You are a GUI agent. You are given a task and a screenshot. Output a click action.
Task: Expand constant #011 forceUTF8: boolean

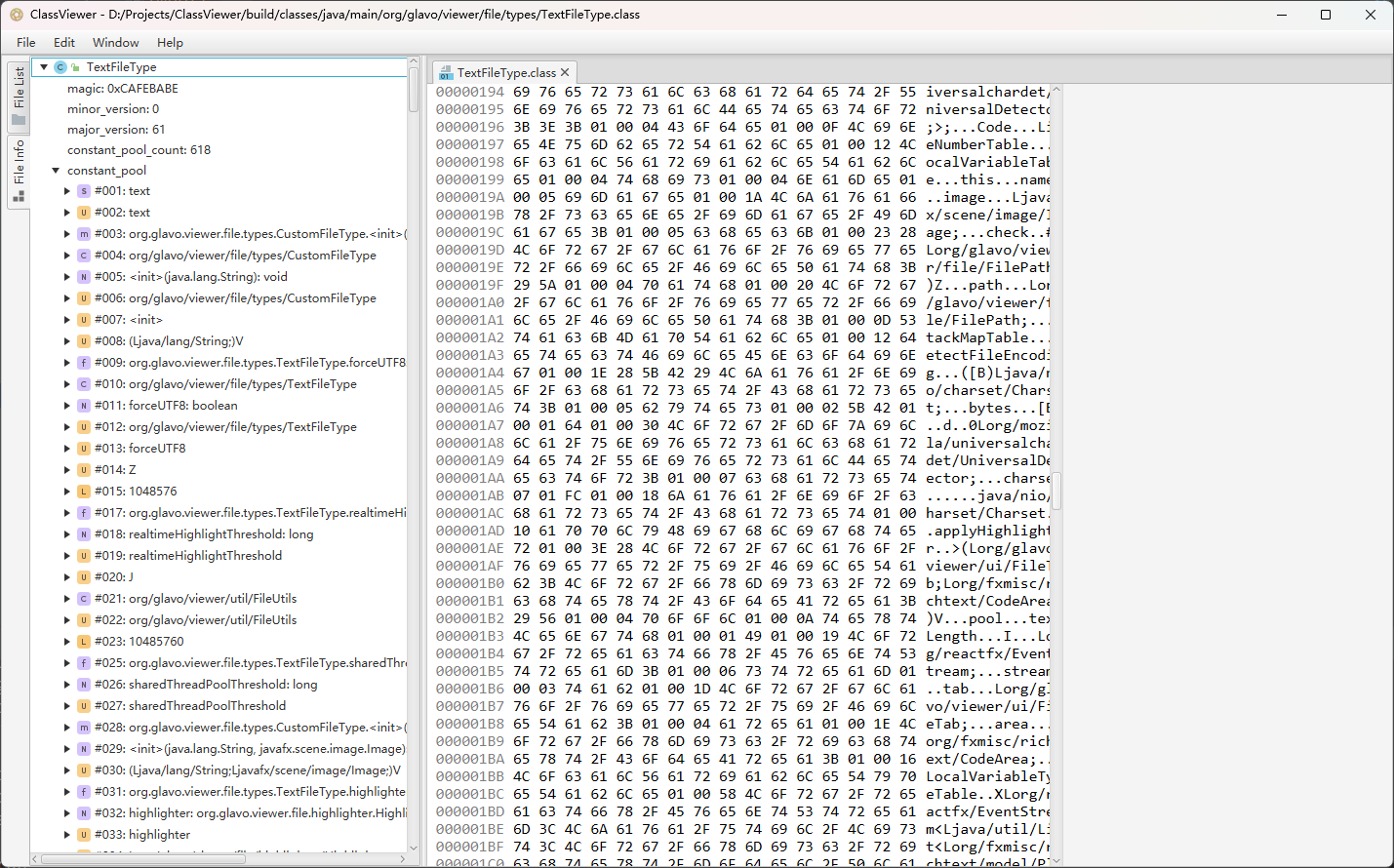point(67,406)
